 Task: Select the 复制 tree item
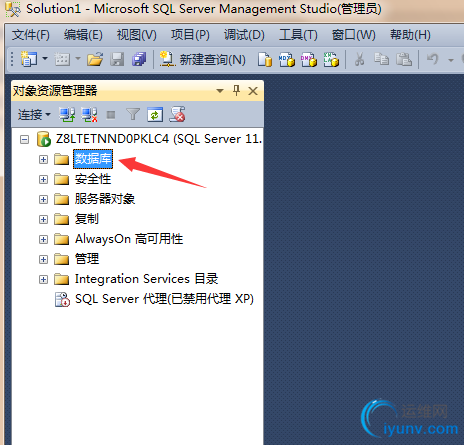pyautogui.click(x=87, y=219)
